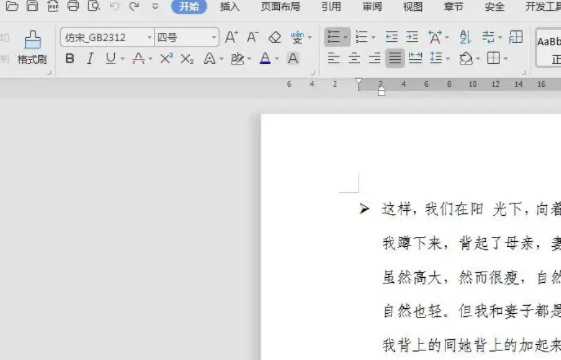561x360 pixels.
Task: Expand the quick access toolbar options
Action: point(155,6)
